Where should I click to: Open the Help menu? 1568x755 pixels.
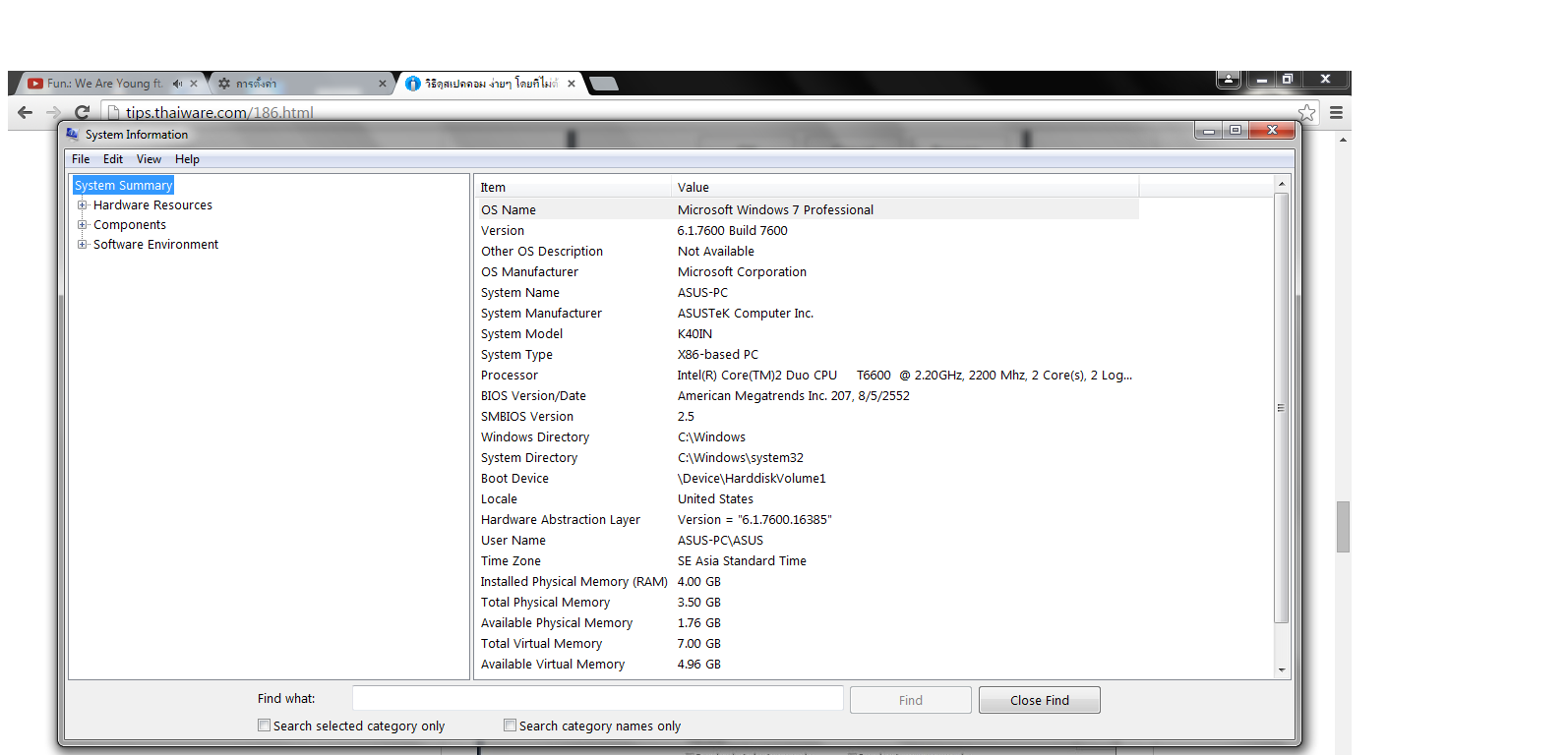[x=187, y=159]
